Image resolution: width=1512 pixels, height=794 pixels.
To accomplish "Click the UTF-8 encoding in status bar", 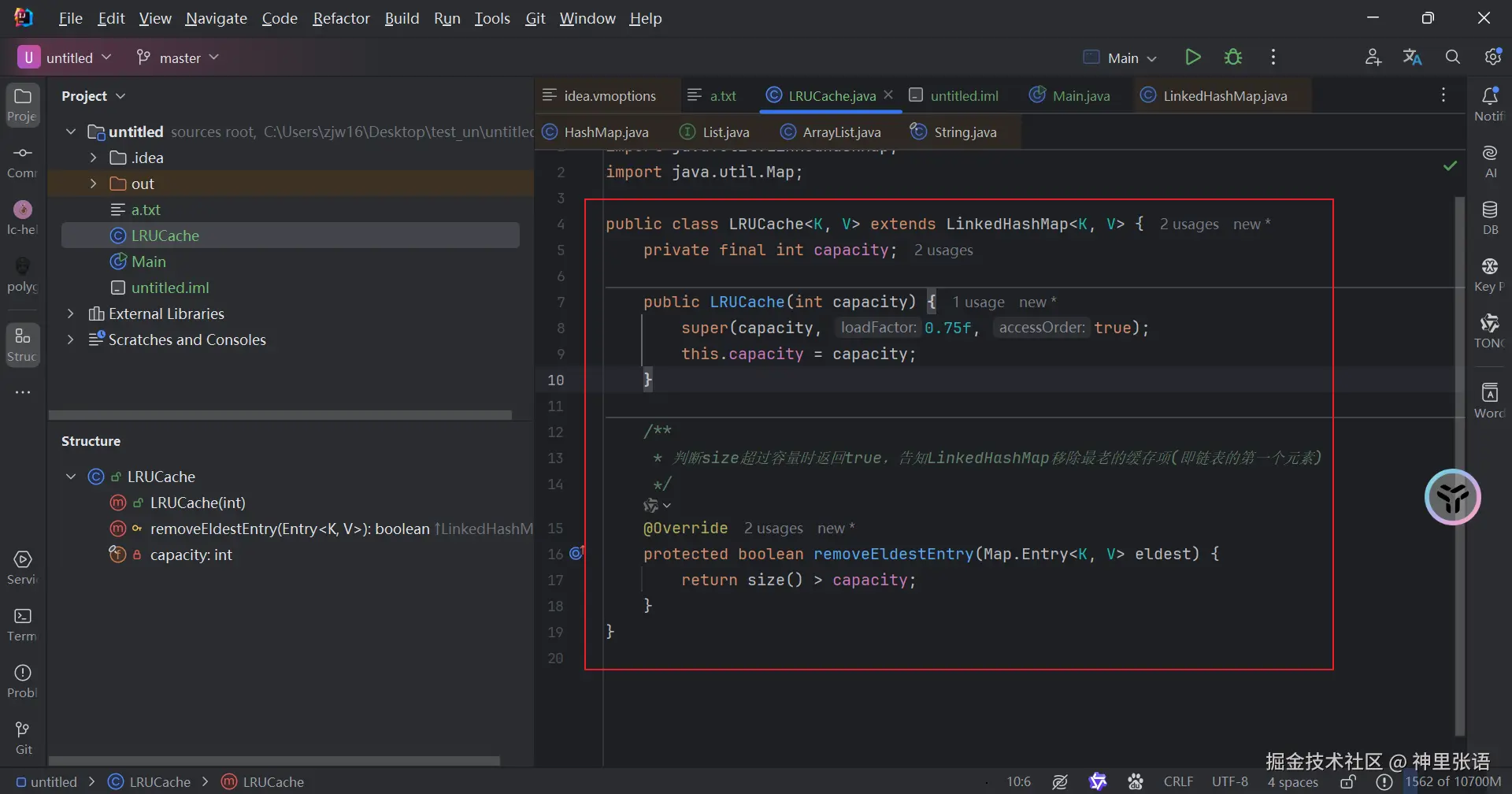I will click(x=1229, y=782).
